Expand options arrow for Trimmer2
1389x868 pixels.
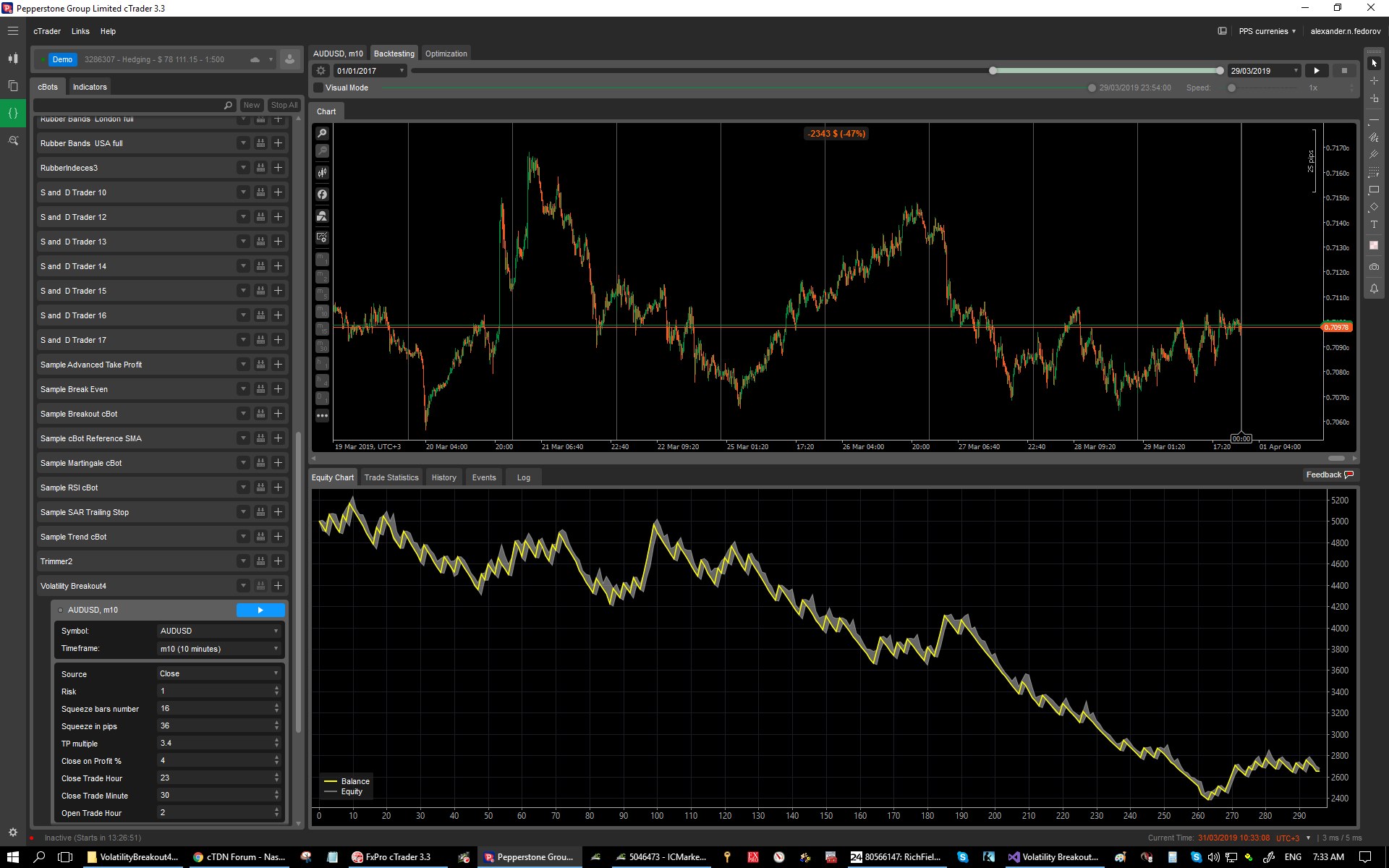coord(243,561)
